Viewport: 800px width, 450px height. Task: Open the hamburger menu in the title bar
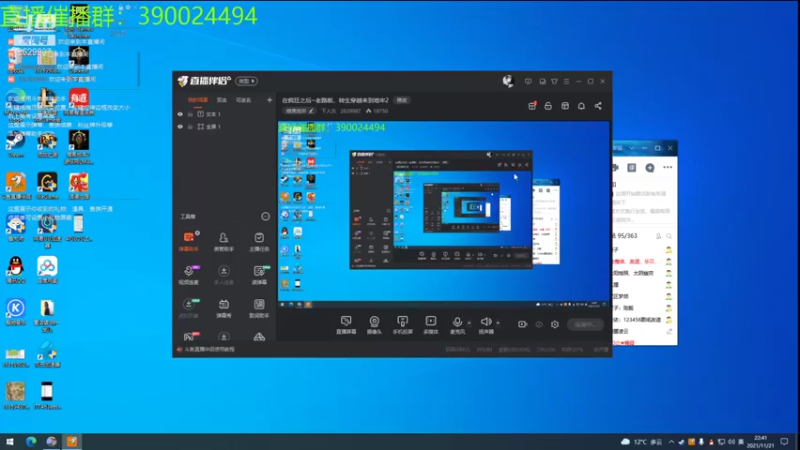(x=566, y=82)
